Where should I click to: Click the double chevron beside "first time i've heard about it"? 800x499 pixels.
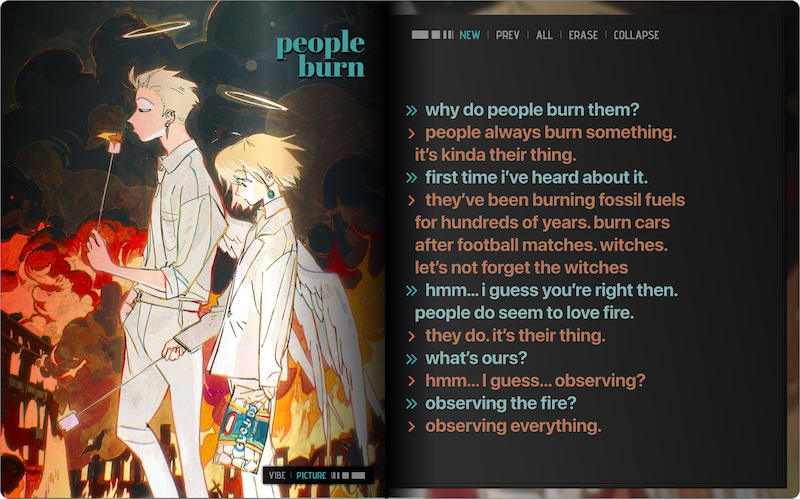coord(411,178)
